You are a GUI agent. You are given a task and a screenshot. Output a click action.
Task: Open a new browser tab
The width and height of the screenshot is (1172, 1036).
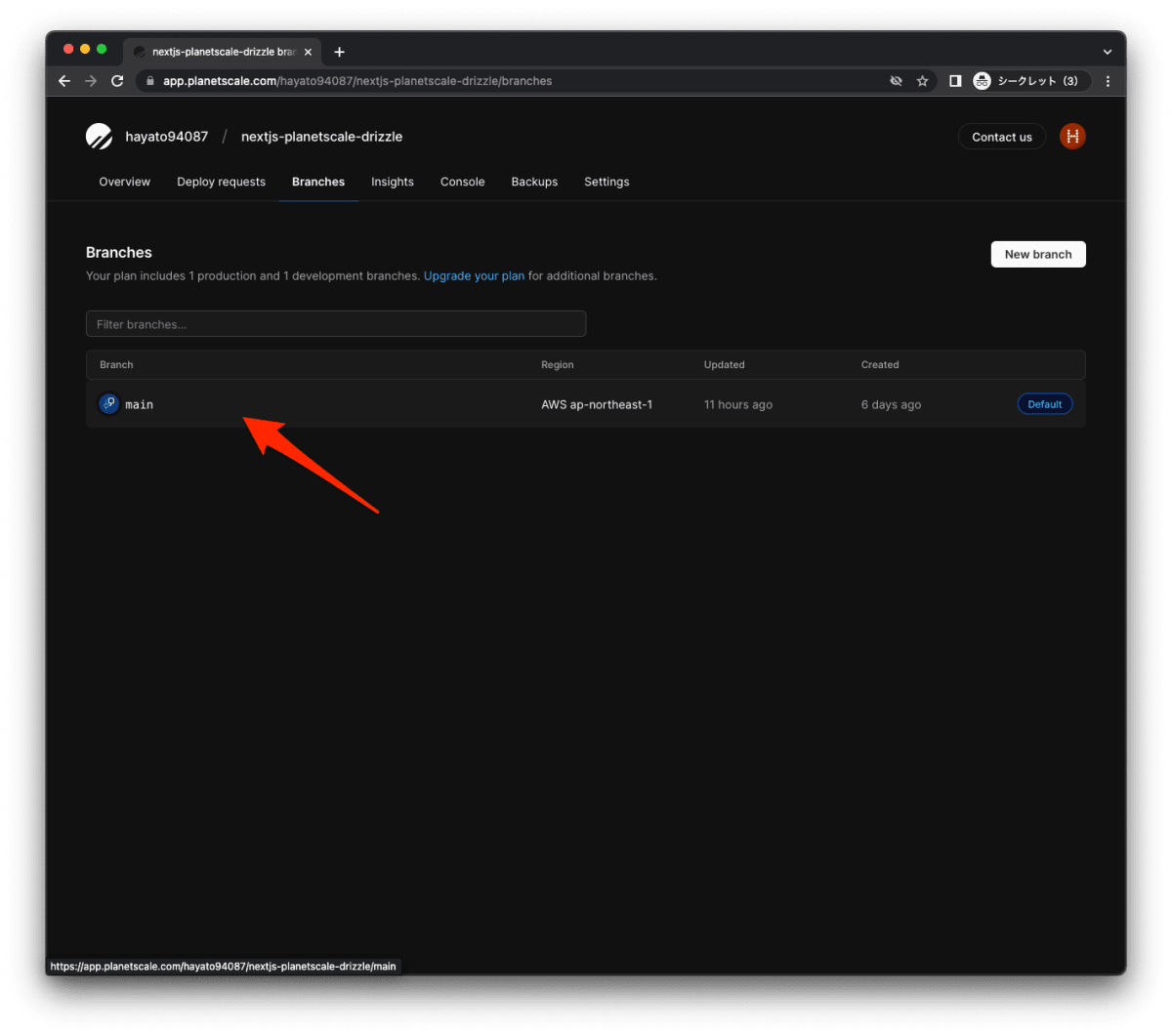pos(340,52)
